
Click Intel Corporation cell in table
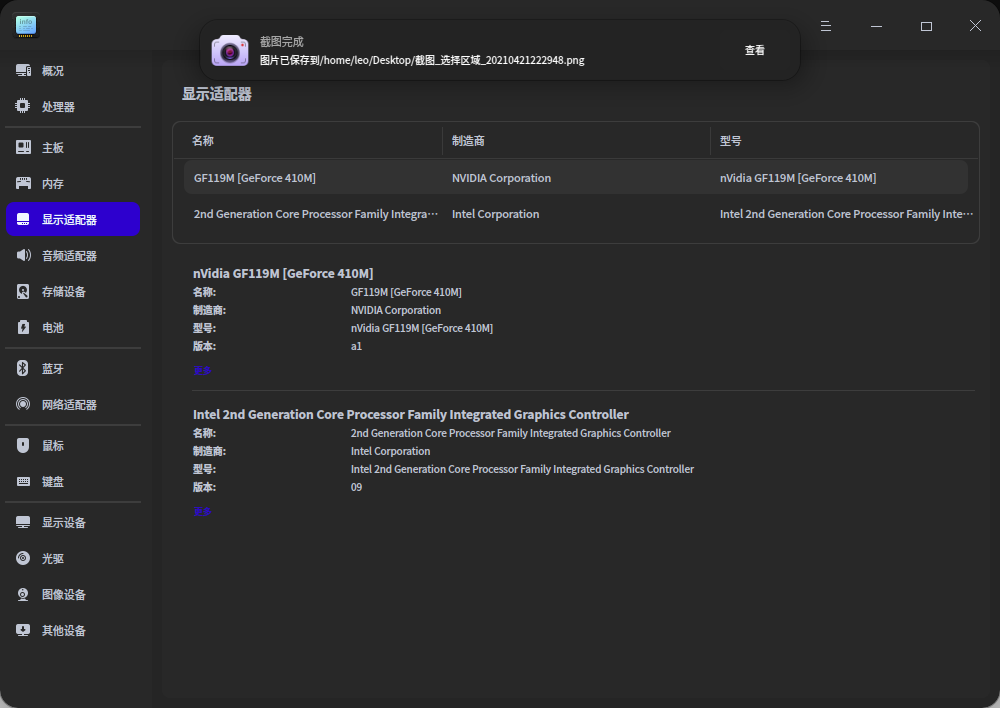496,214
